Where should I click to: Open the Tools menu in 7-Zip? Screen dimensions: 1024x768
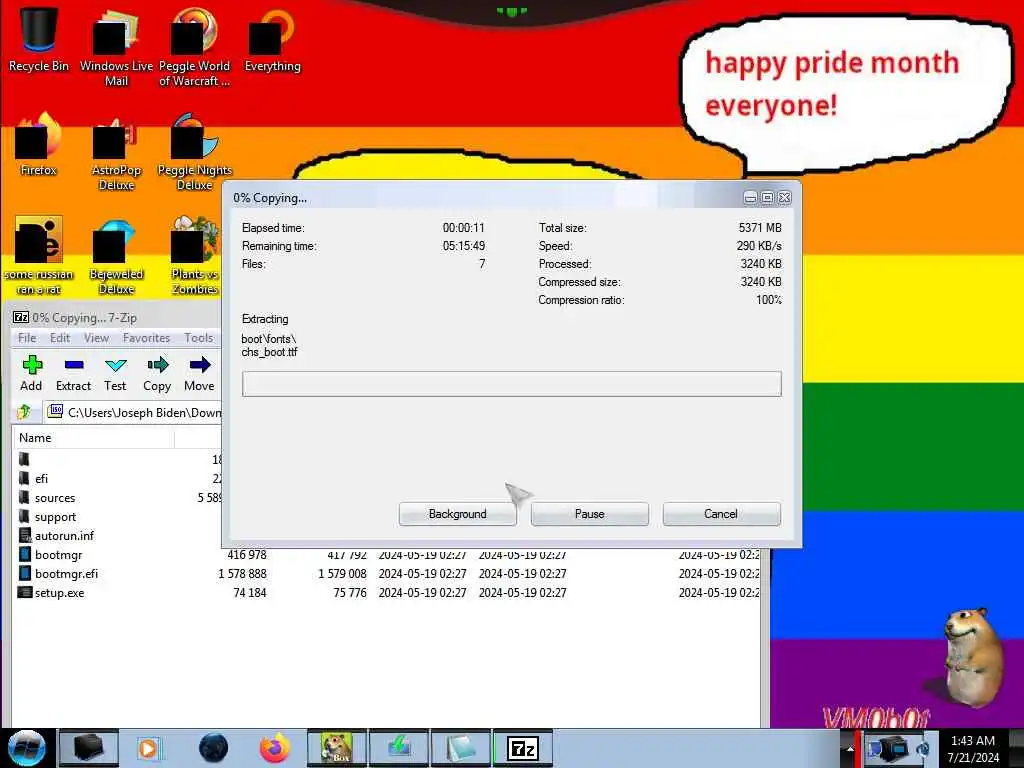pyautogui.click(x=199, y=338)
